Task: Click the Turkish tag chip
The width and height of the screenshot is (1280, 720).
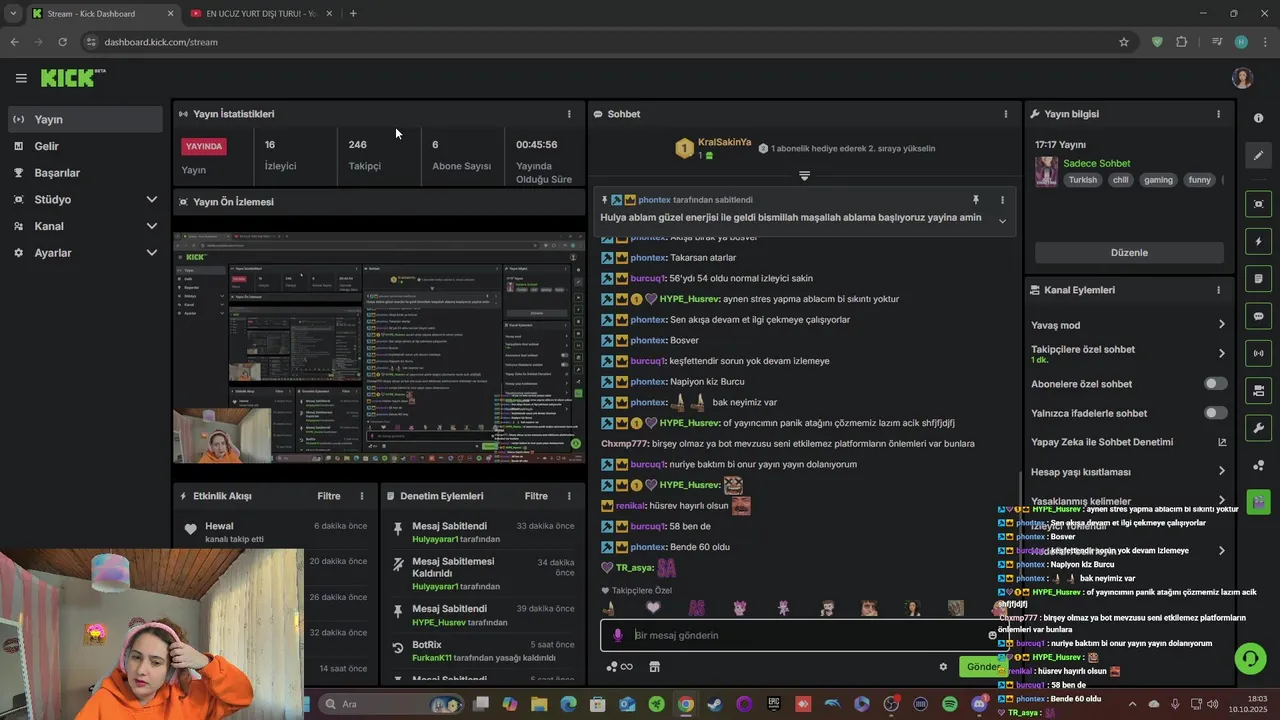Action: (1082, 180)
